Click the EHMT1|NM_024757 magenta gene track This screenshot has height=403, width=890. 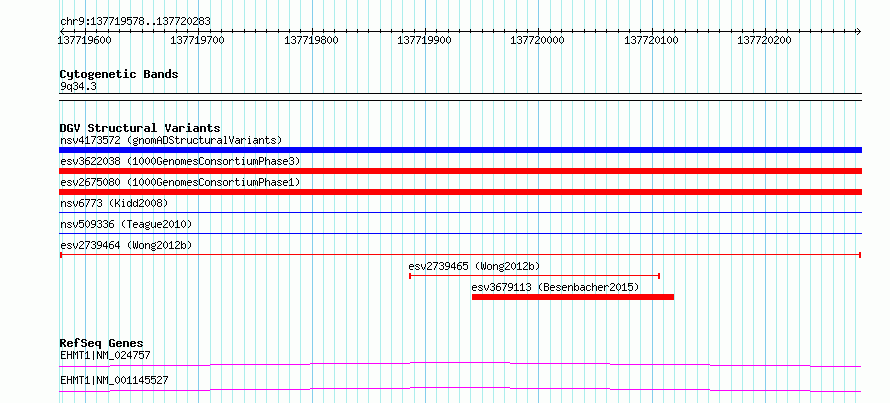(460, 364)
